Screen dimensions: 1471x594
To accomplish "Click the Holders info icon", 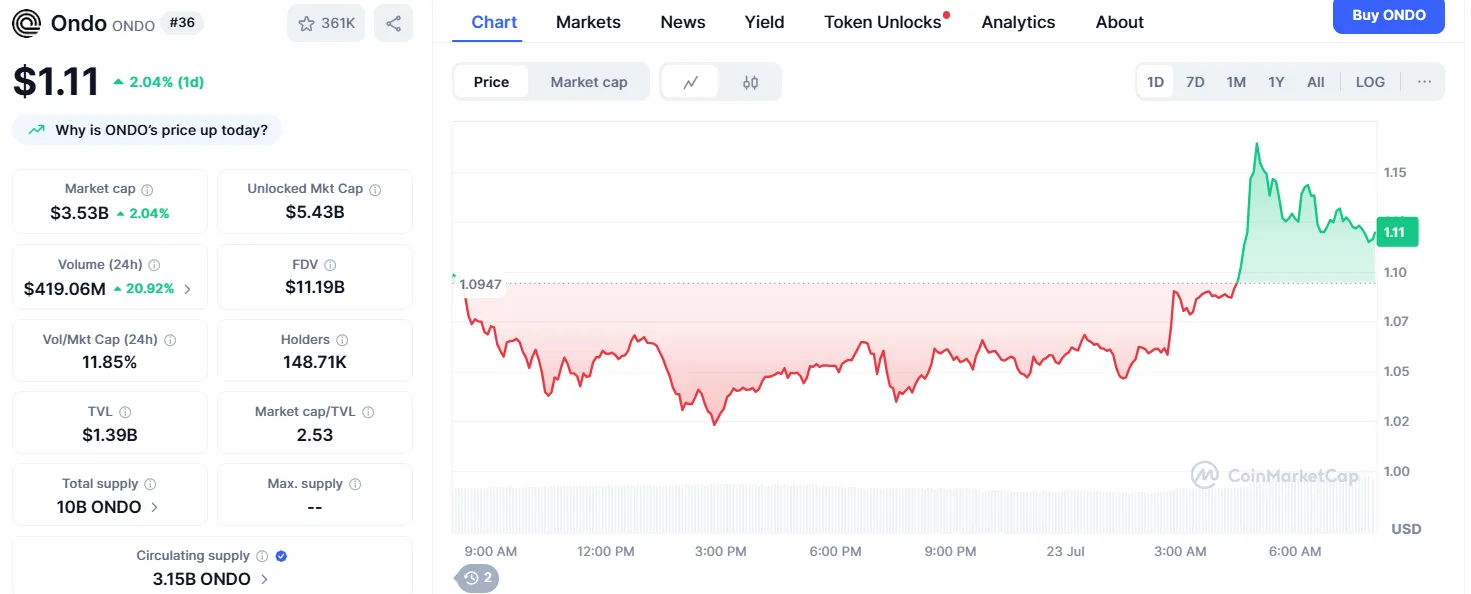I will tap(342, 340).
